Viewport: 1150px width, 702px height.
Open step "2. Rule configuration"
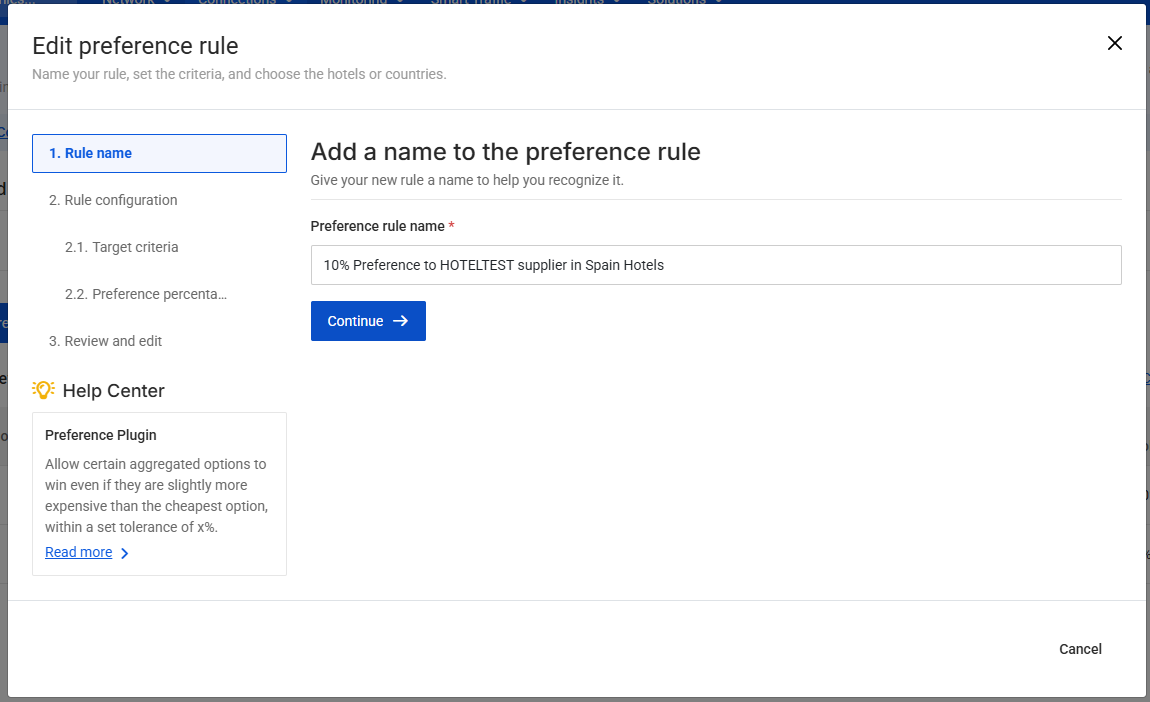point(113,200)
